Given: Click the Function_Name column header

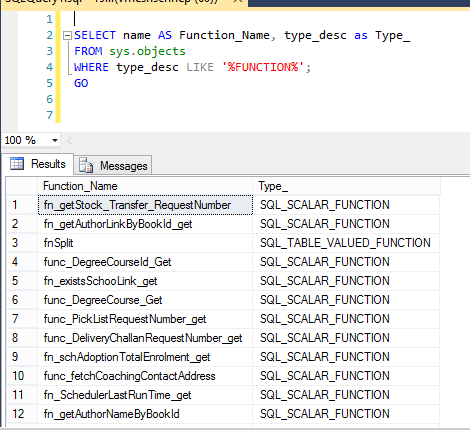Looking at the screenshot, I should 145,186.
